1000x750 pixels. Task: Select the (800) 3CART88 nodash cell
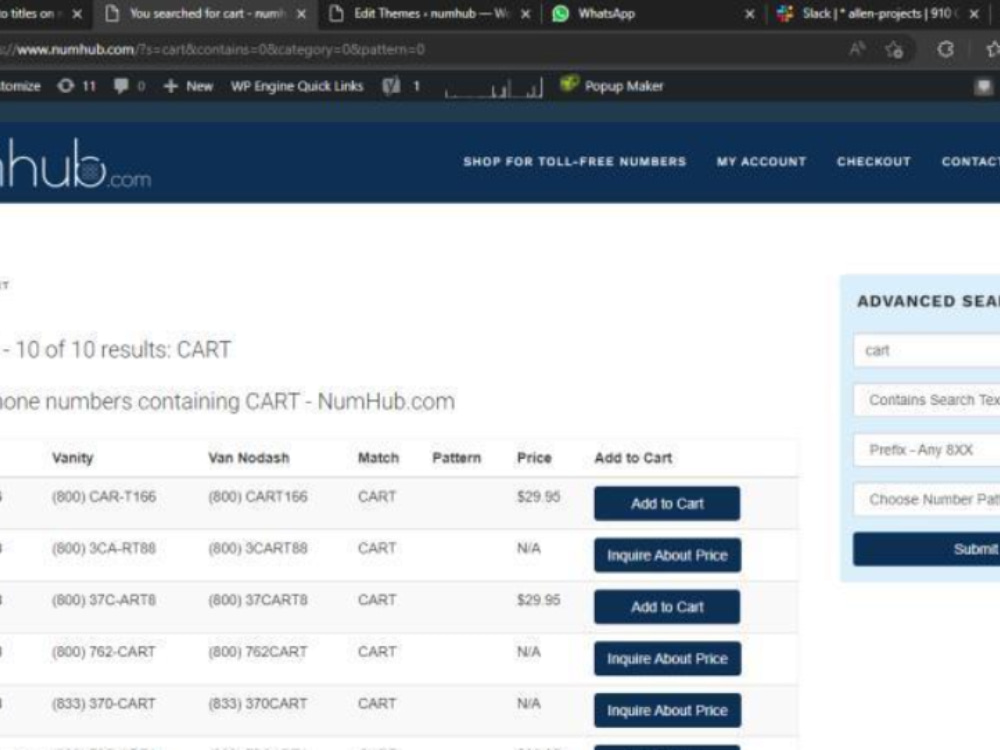point(258,548)
